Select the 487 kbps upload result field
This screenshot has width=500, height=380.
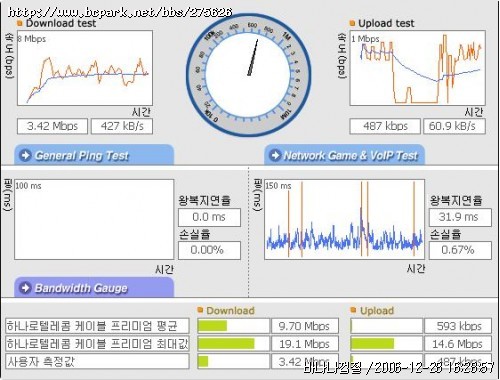(385, 126)
